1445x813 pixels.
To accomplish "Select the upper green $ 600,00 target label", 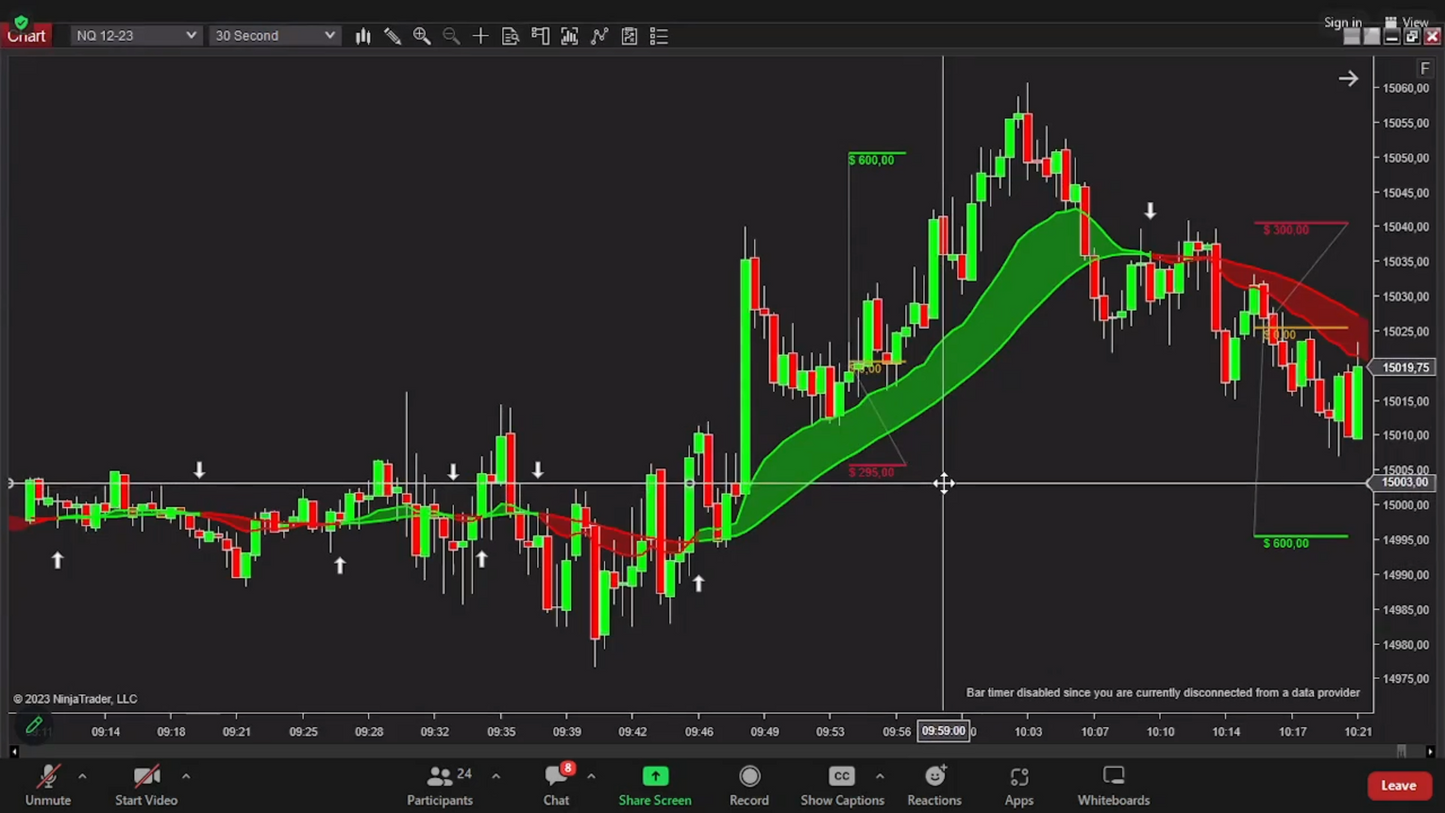I will 871,160.
